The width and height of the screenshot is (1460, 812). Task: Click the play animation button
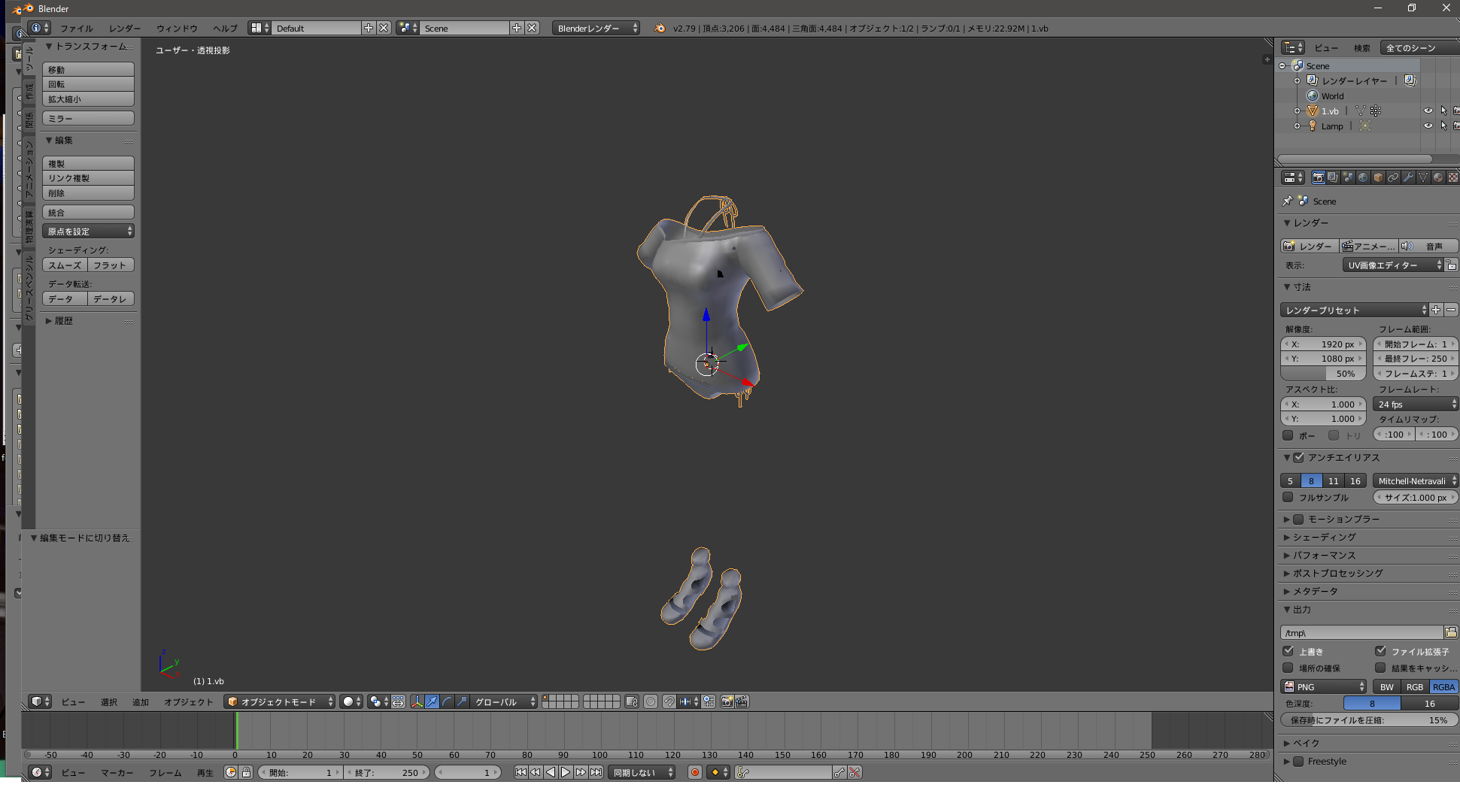566,772
